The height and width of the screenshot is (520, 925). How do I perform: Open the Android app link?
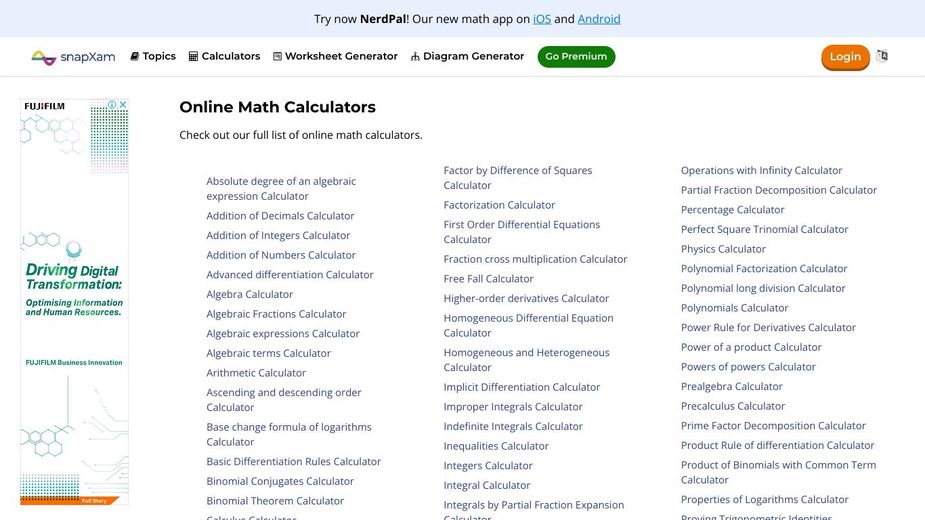(x=599, y=19)
